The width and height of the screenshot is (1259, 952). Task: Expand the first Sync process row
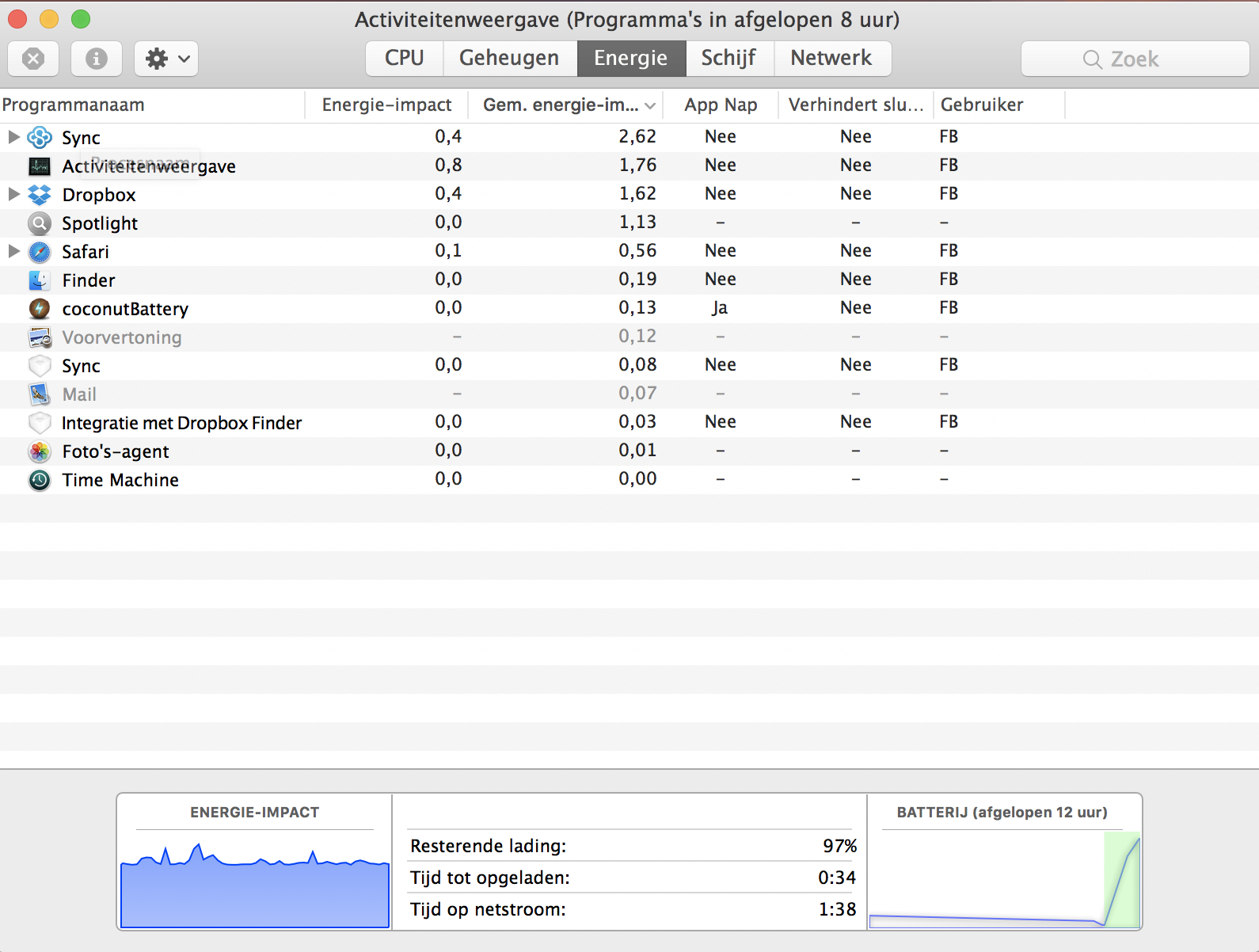pos(13,137)
